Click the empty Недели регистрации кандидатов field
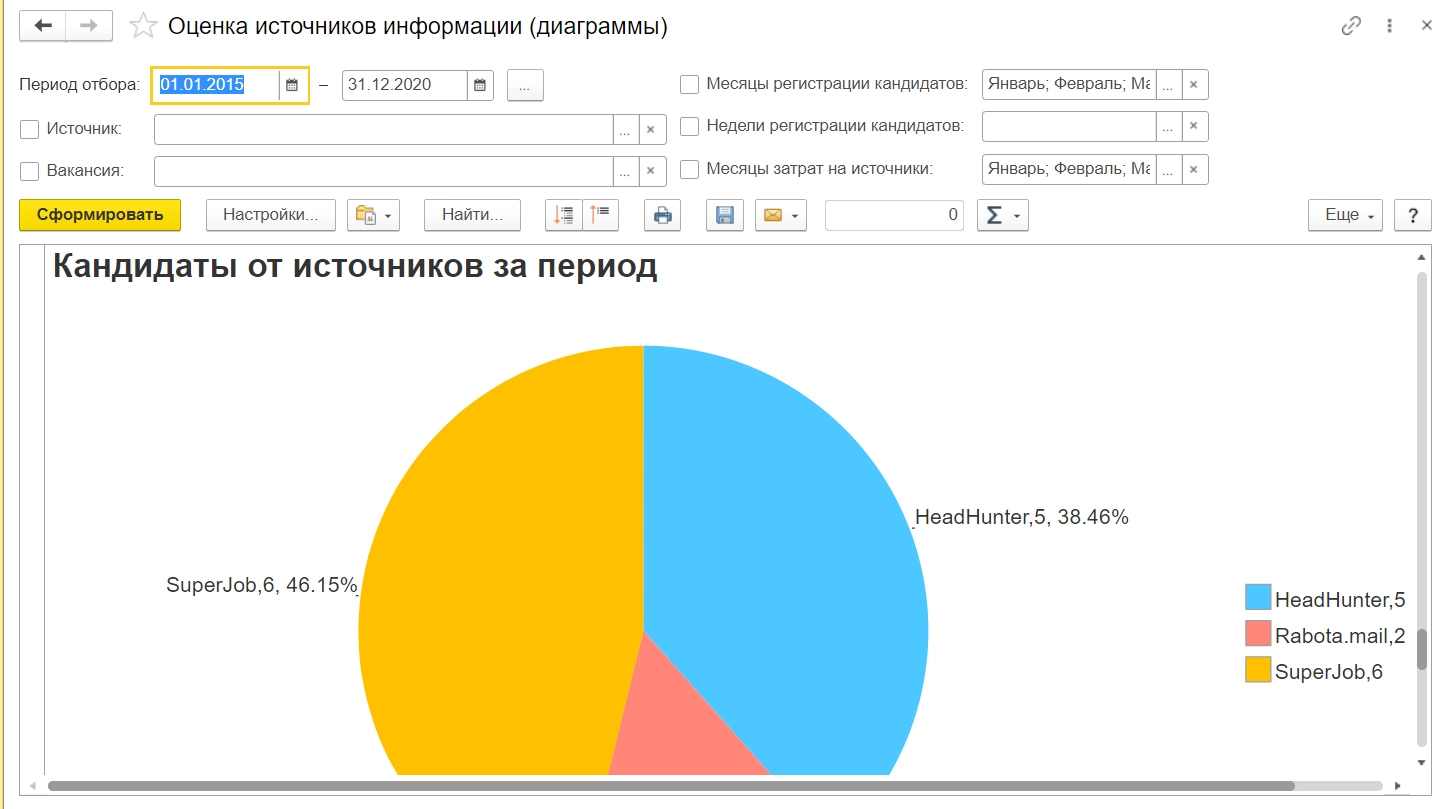The height and width of the screenshot is (809, 1455). [1069, 126]
